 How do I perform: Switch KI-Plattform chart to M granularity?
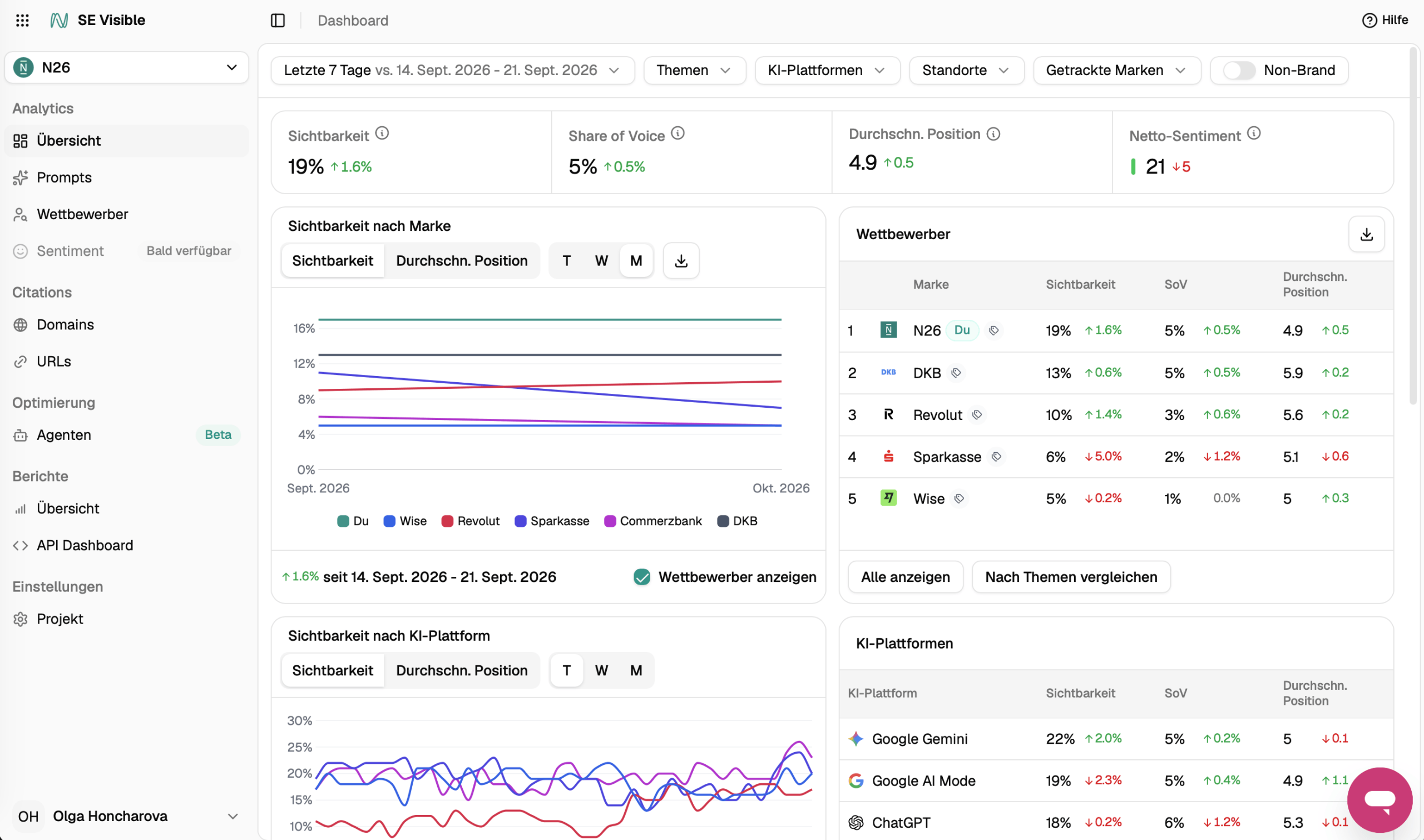pyautogui.click(x=636, y=670)
